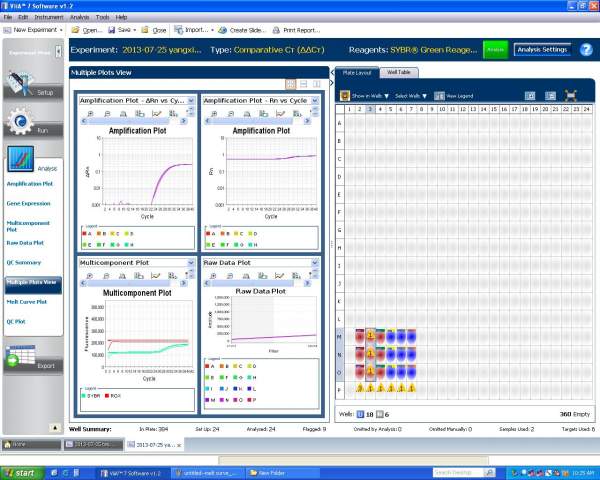The height and width of the screenshot is (480, 600).
Task: Select row M header in plate layout
Action: (x=339, y=336)
